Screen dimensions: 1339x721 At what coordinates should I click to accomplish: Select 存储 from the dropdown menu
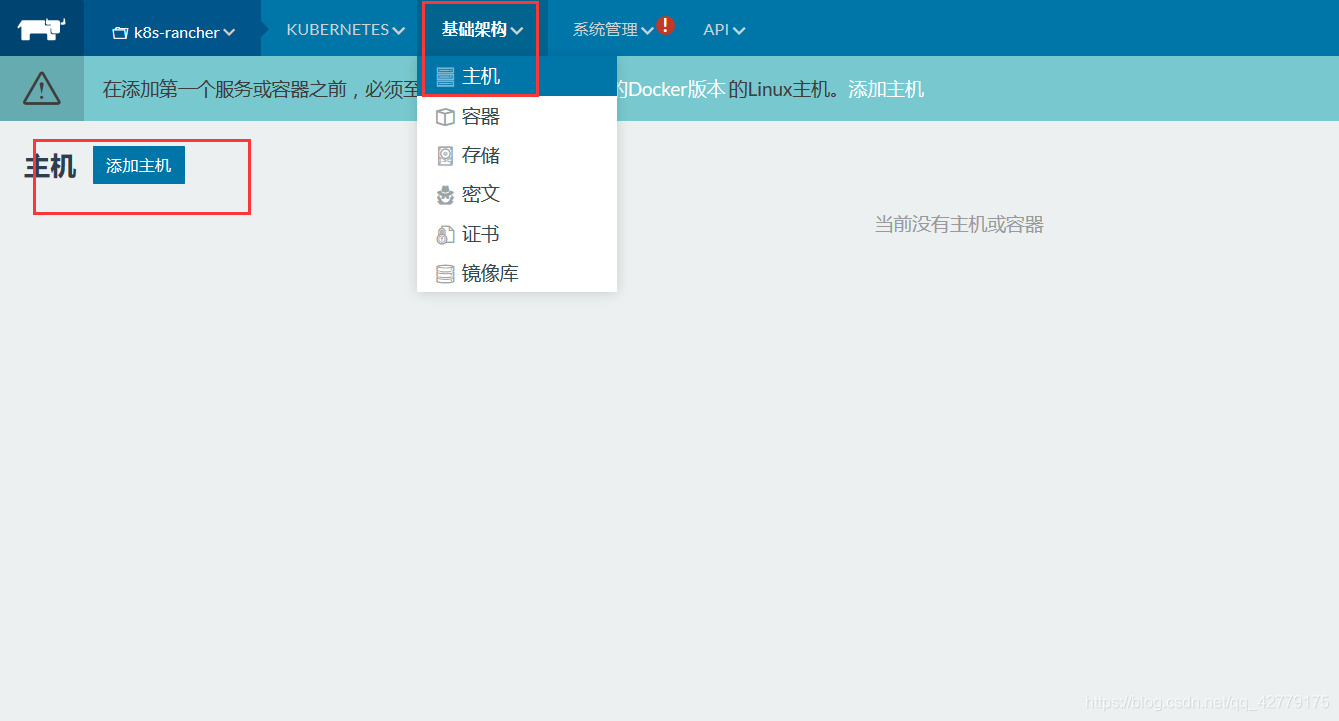tap(517, 156)
